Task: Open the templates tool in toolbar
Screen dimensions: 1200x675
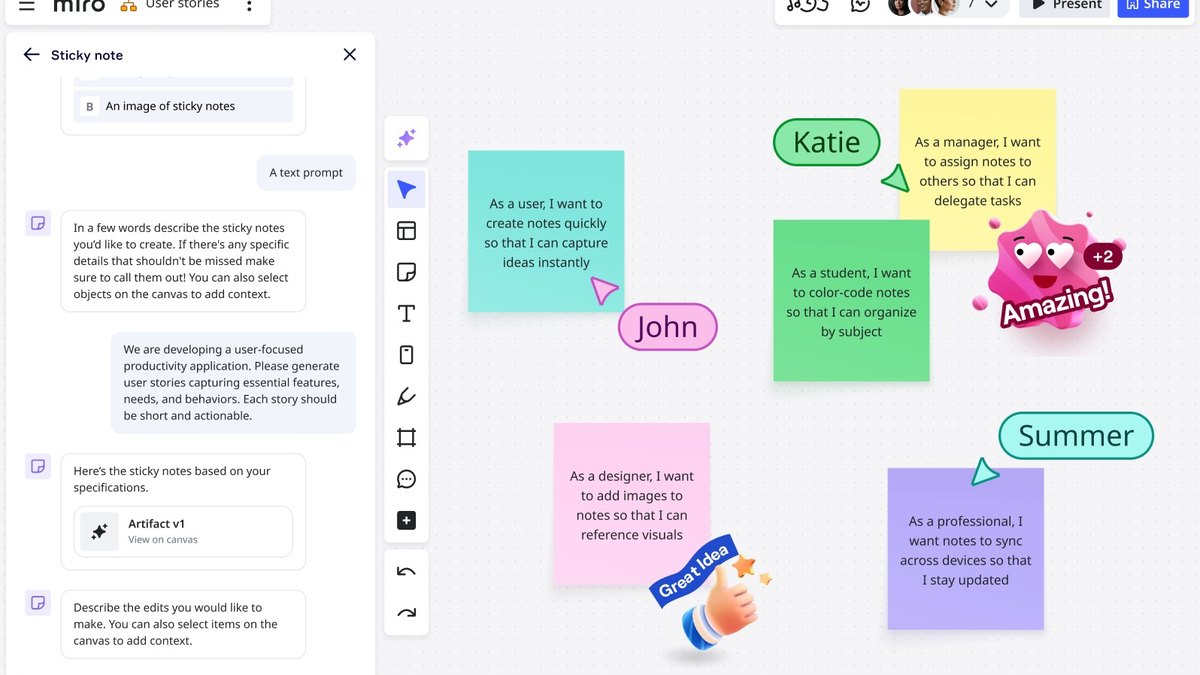Action: [406, 231]
